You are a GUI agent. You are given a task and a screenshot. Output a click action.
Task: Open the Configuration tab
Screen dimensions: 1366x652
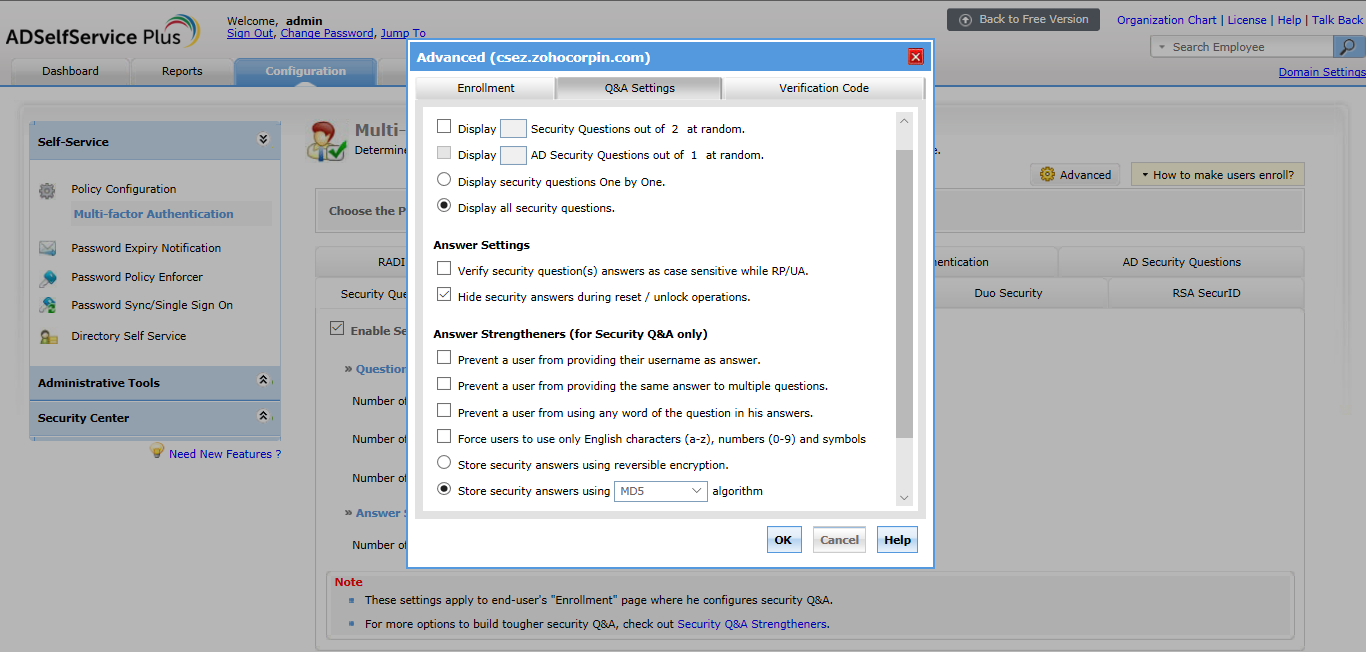click(306, 71)
